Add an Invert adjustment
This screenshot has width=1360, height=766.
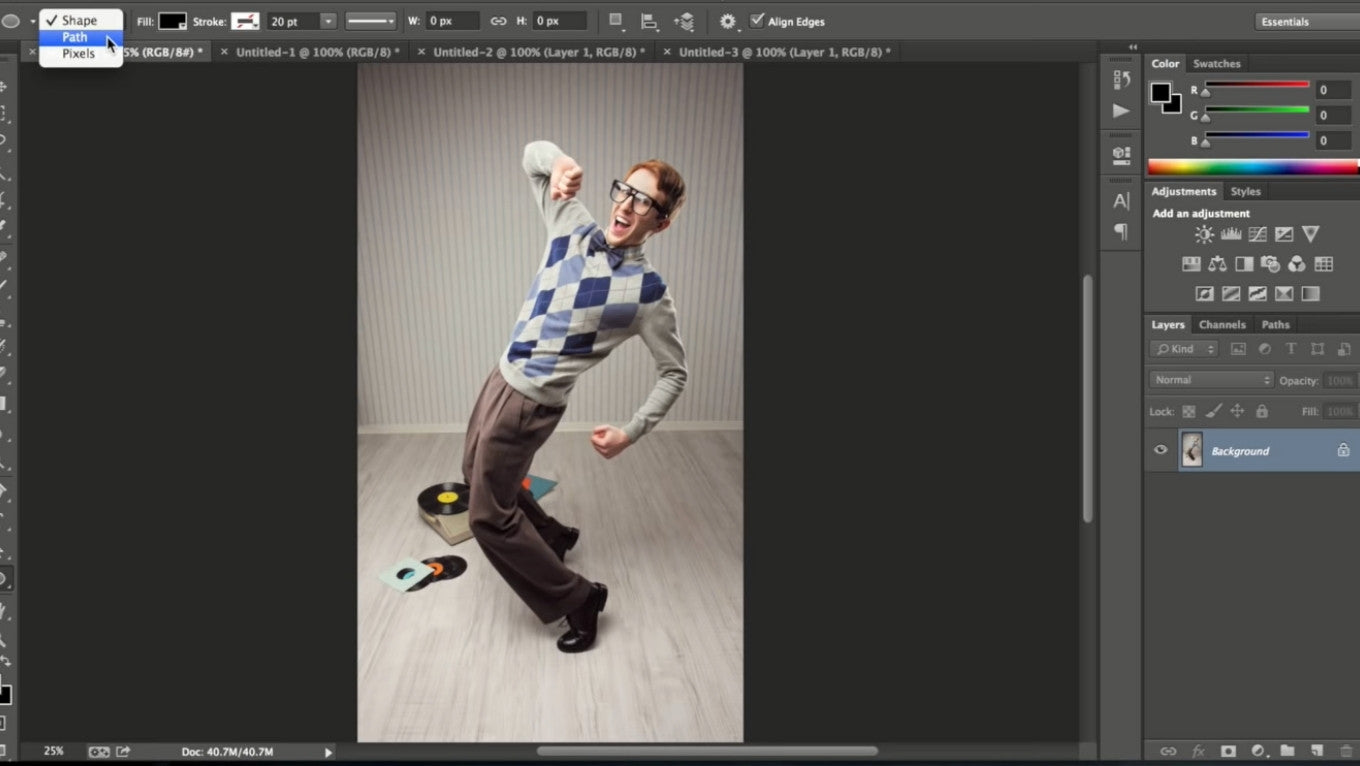click(x=1204, y=294)
